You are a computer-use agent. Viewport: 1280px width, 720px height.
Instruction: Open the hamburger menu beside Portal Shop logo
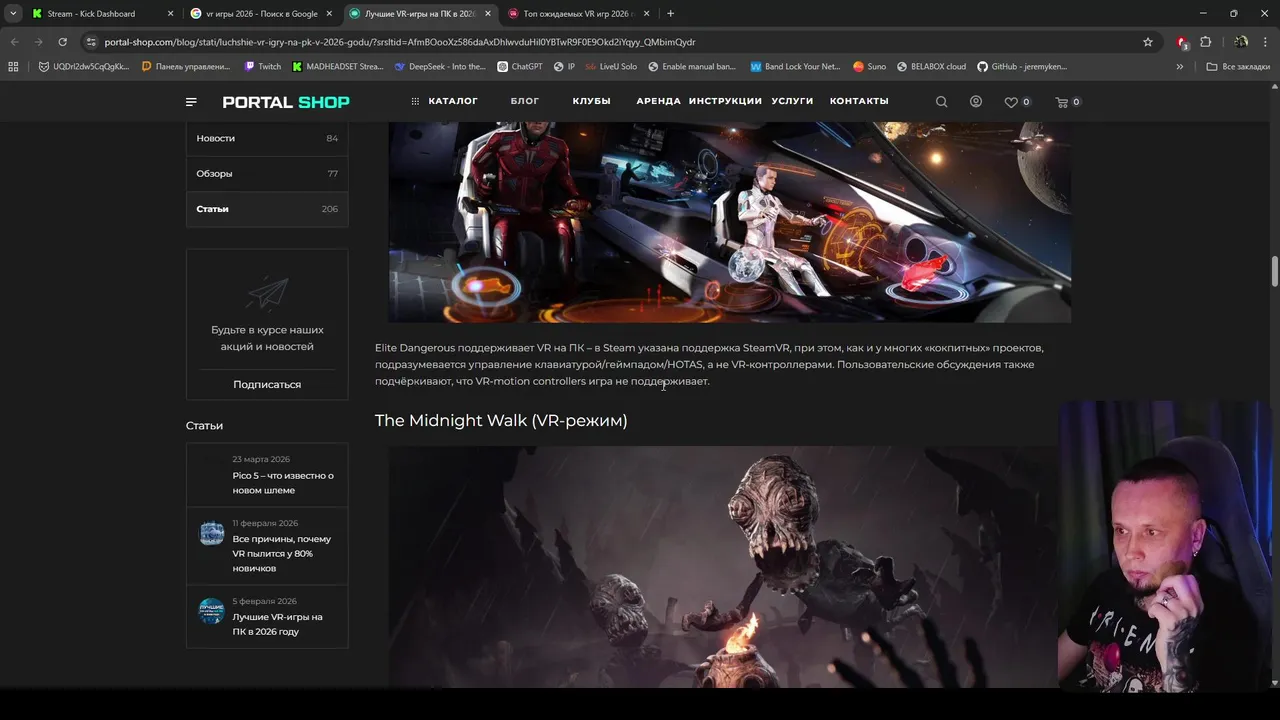click(x=191, y=102)
